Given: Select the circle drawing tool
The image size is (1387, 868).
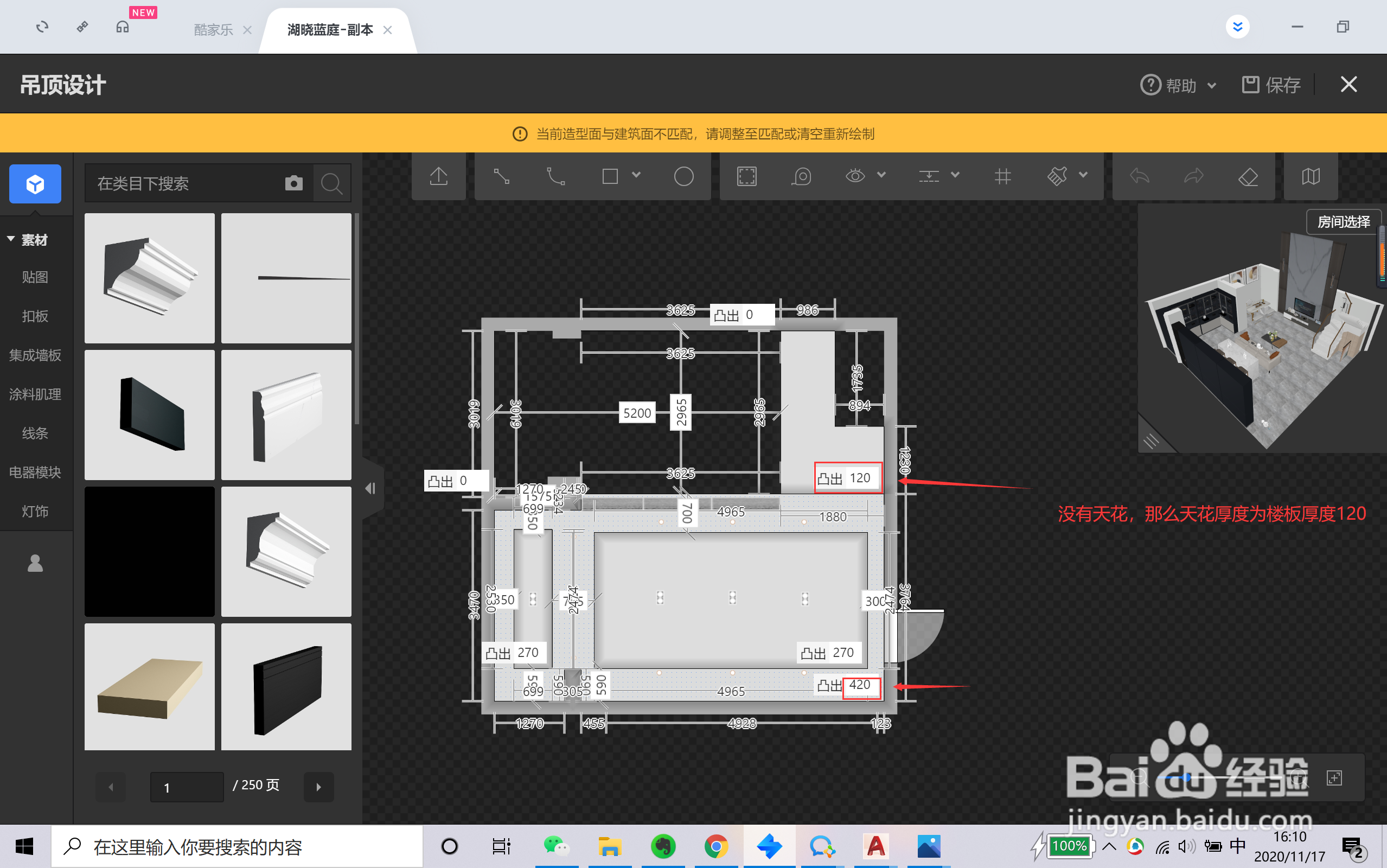Looking at the screenshot, I should (x=683, y=176).
